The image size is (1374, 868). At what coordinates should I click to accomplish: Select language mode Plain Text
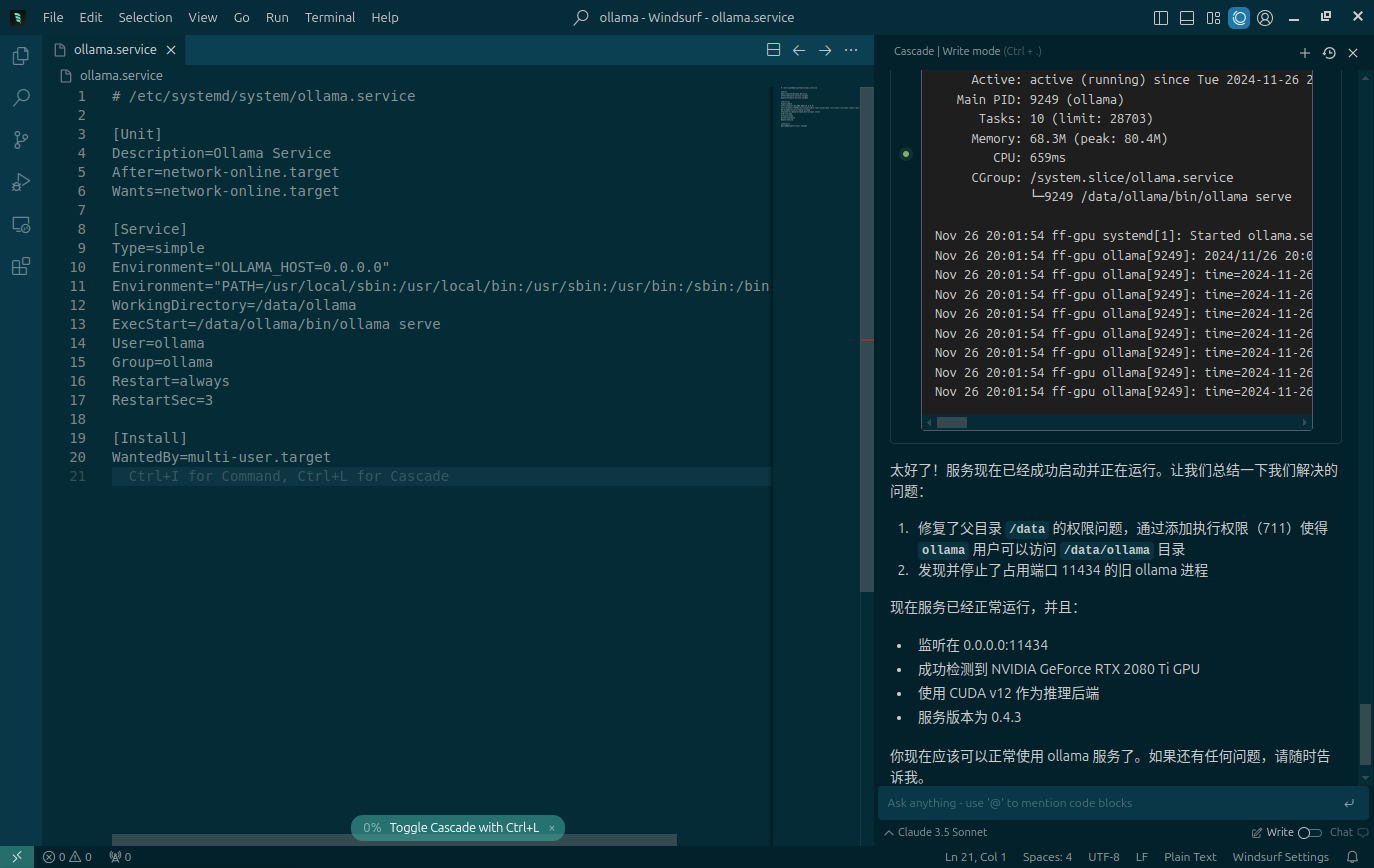pos(1190,857)
